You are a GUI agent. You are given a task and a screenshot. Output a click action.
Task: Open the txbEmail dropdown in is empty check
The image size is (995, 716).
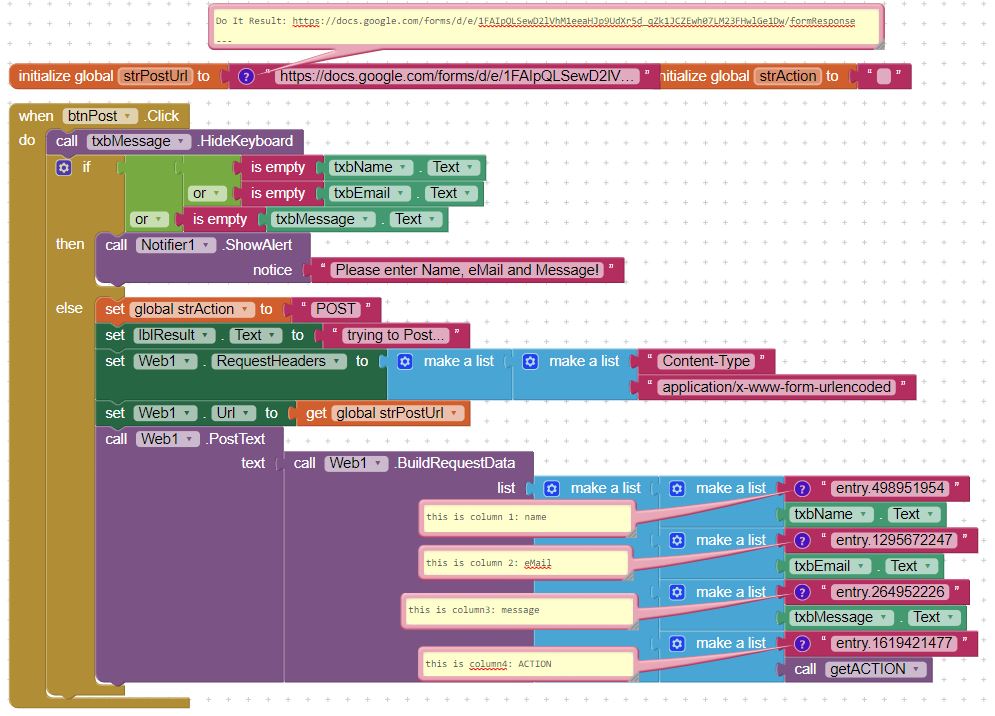click(369, 193)
